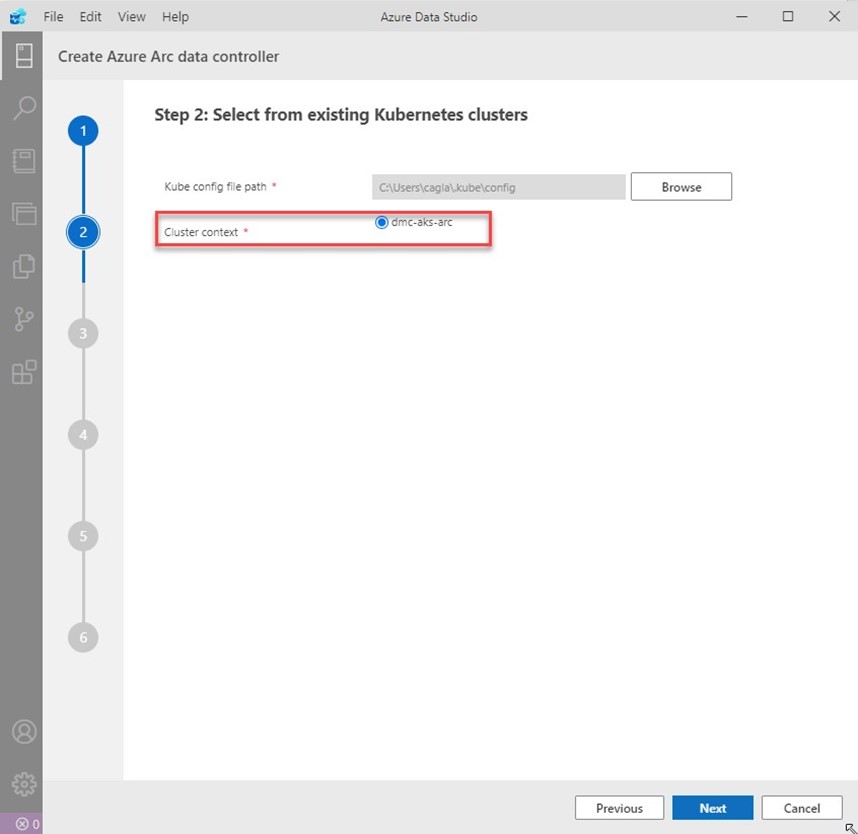Click Next to proceed to step 3
858x834 pixels.
713,808
